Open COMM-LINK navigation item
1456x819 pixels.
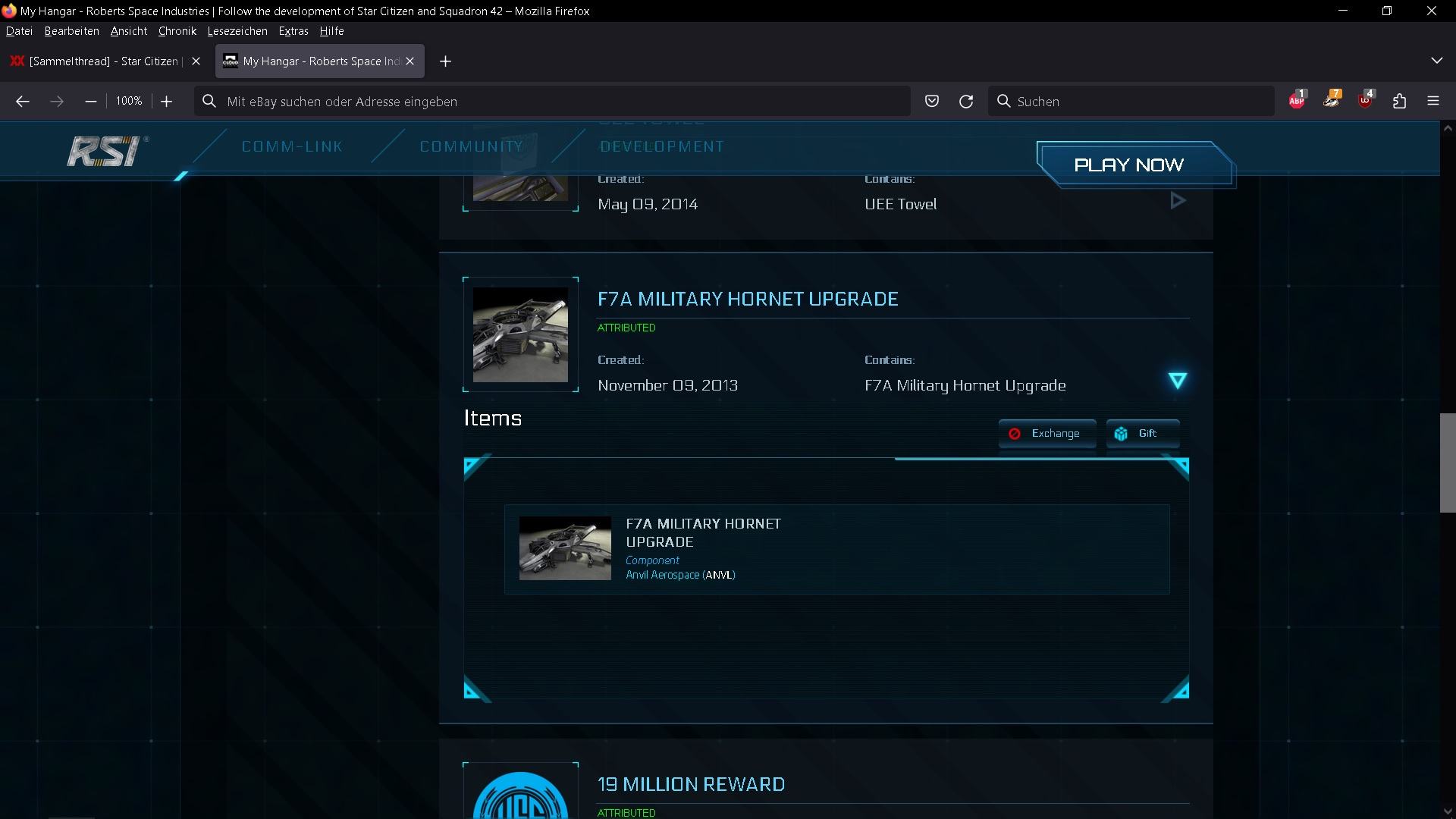292,146
